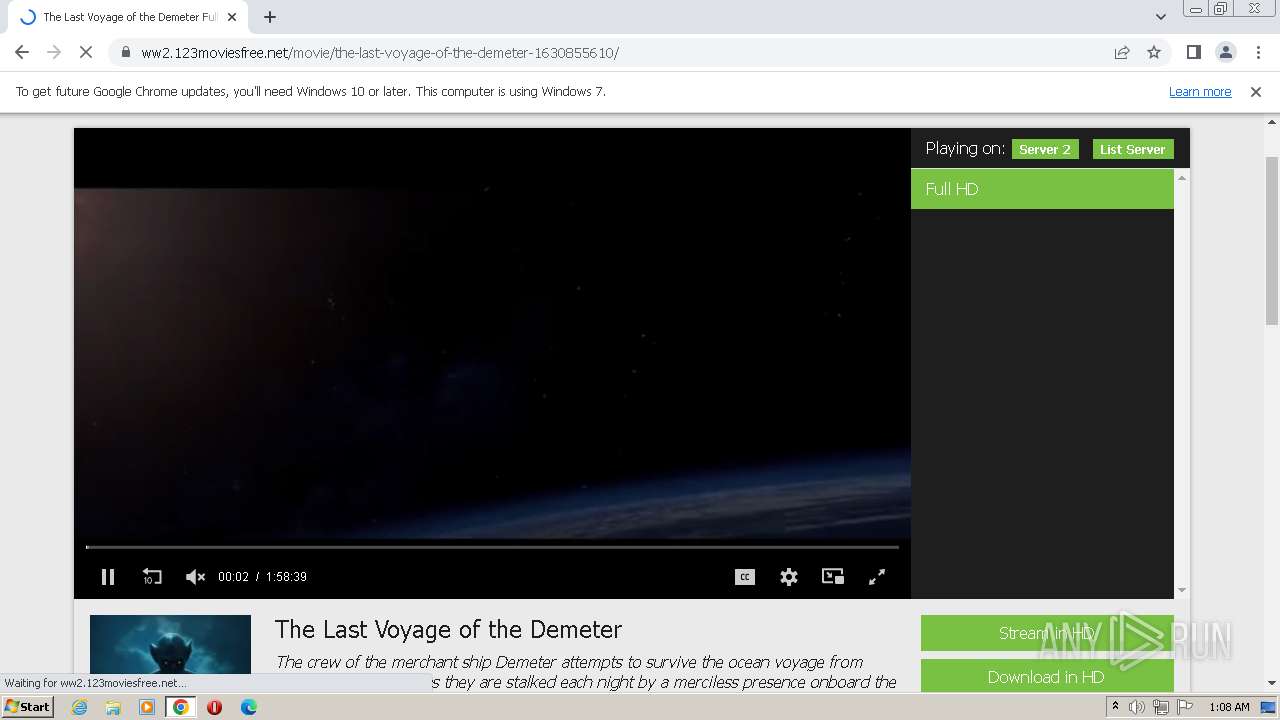Switch to Chrome taskbar button
The width and height of the screenshot is (1280, 720).
[181, 707]
